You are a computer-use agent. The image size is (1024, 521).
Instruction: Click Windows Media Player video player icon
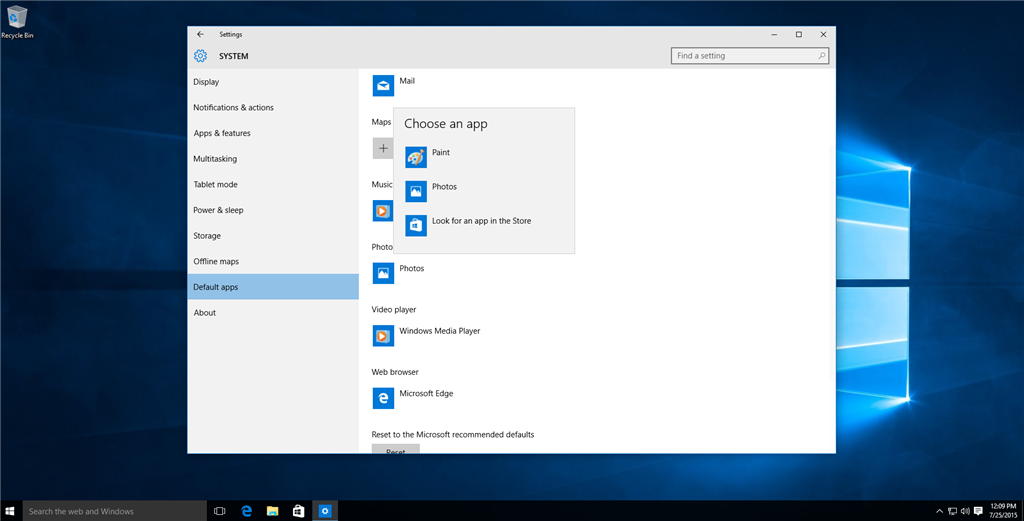383,336
